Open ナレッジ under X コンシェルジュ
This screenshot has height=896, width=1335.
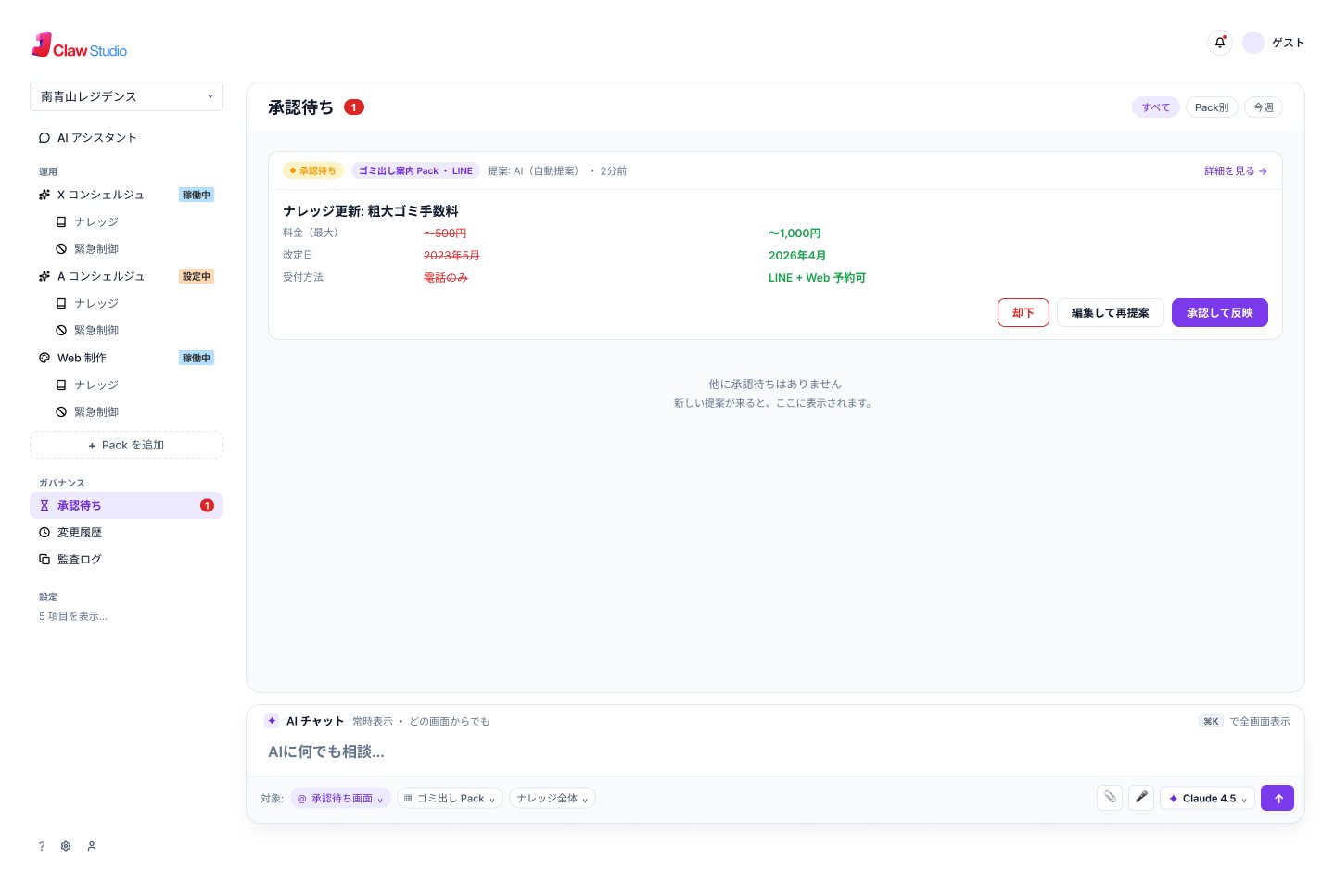pyautogui.click(x=134, y=222)
